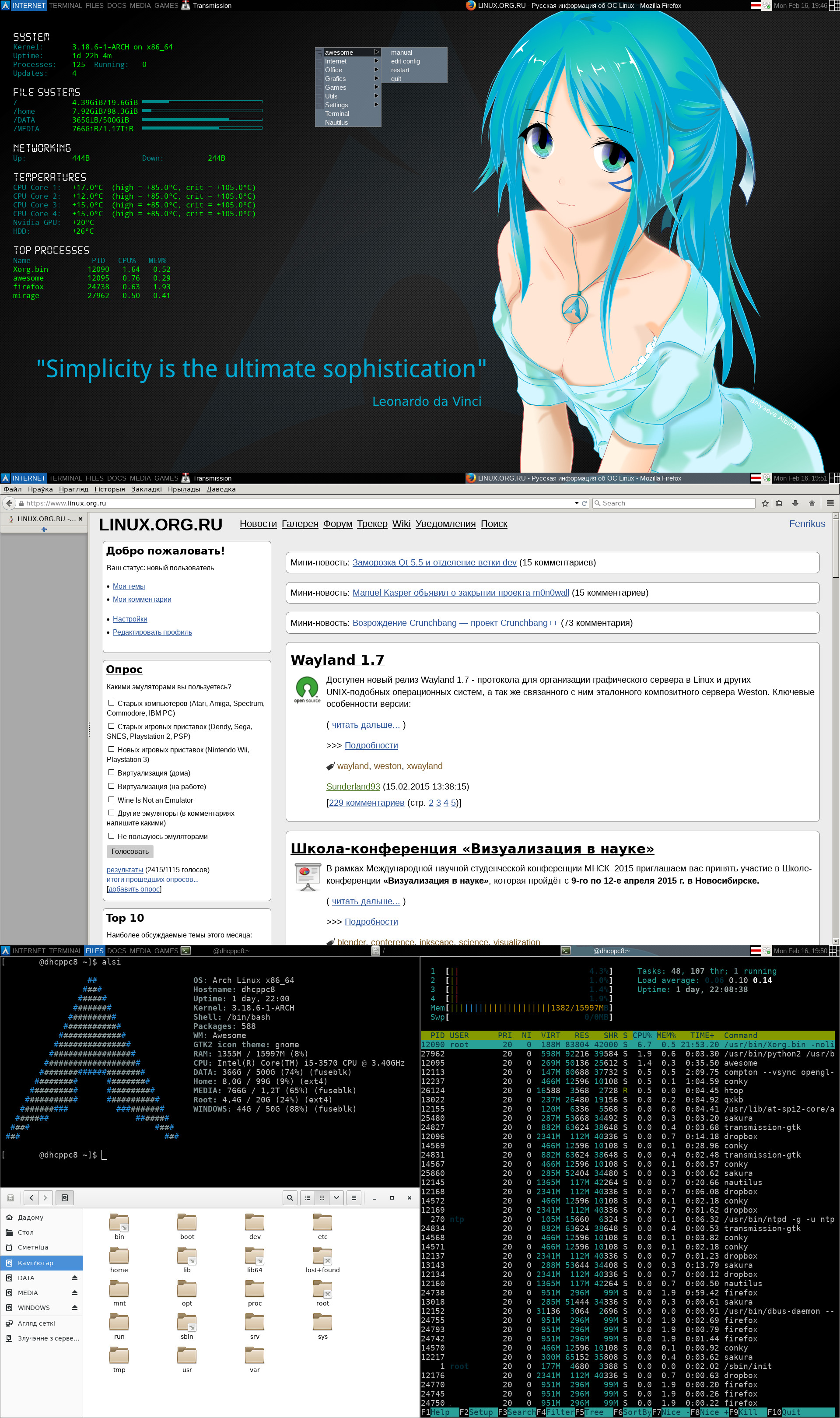Bookmark this page with the star icon

[x=765, y=503]
